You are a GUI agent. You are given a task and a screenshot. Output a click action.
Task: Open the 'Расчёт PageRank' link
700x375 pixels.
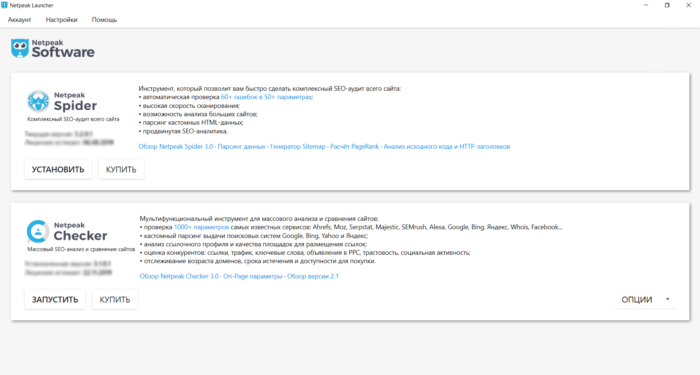coord(354,146)
